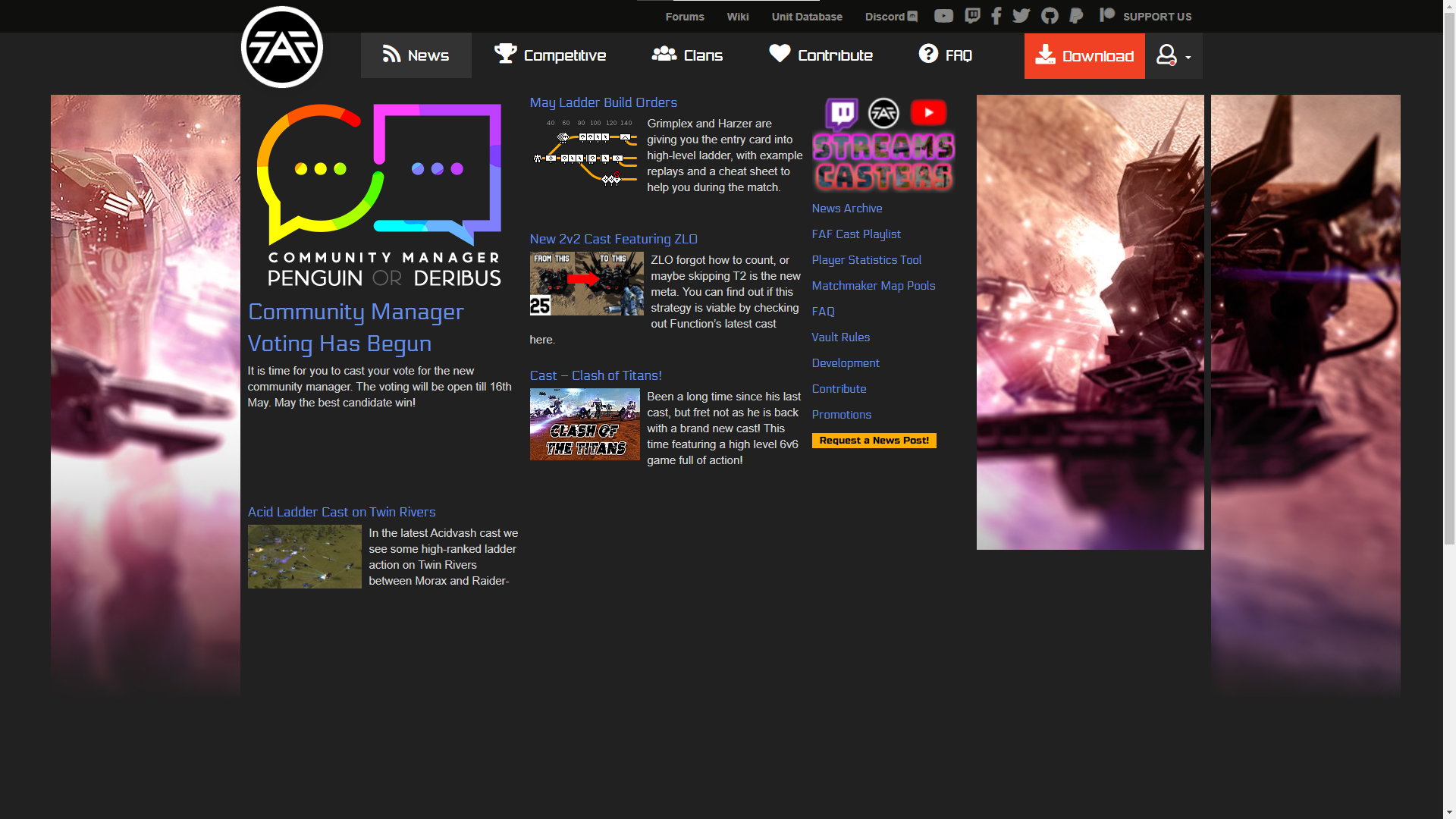
Task: Click the Discord chat icon in top bar
Action: (x=912, y=17)
